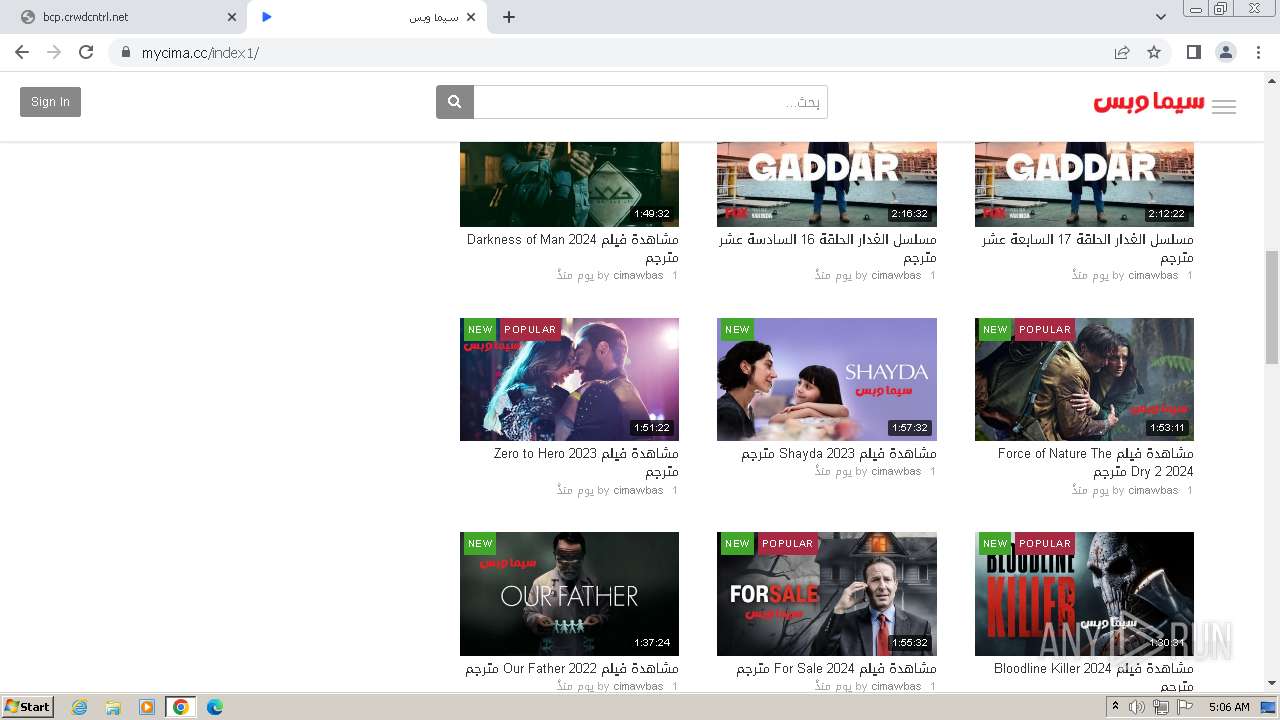The width and height of the screenshot is (1280, 720).
Task: Open For Sale 2024 title link
Action: [837, 668]
